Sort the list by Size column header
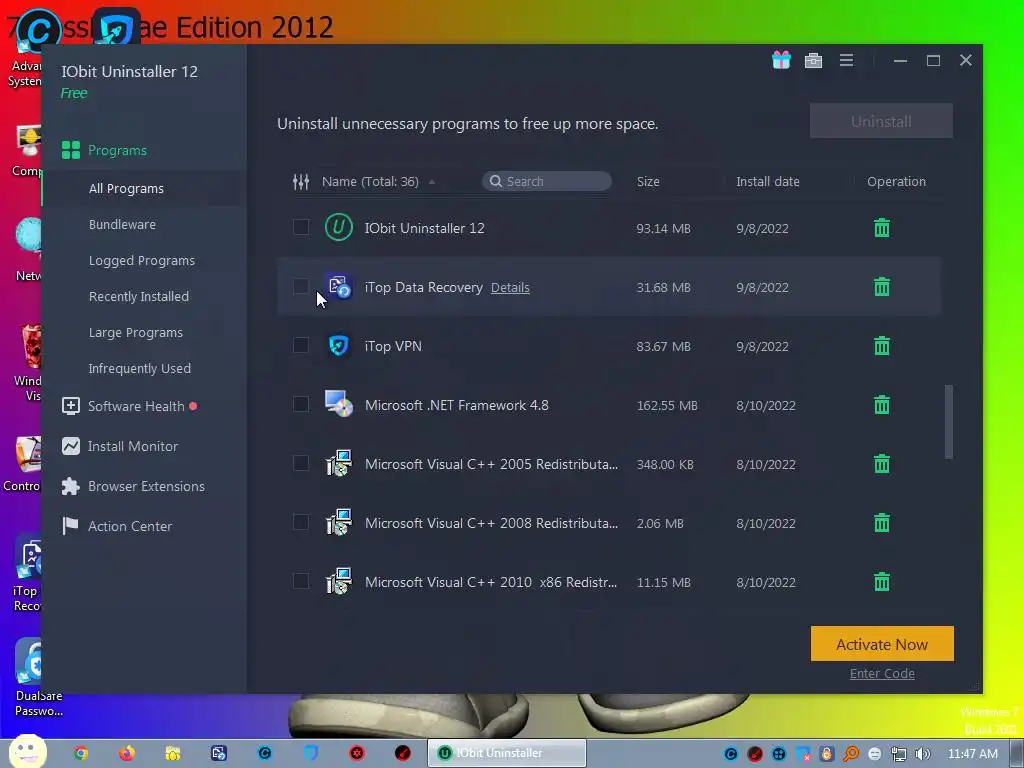The height and width of the screenshot is (768, 1024). click(x=648, y=182)
